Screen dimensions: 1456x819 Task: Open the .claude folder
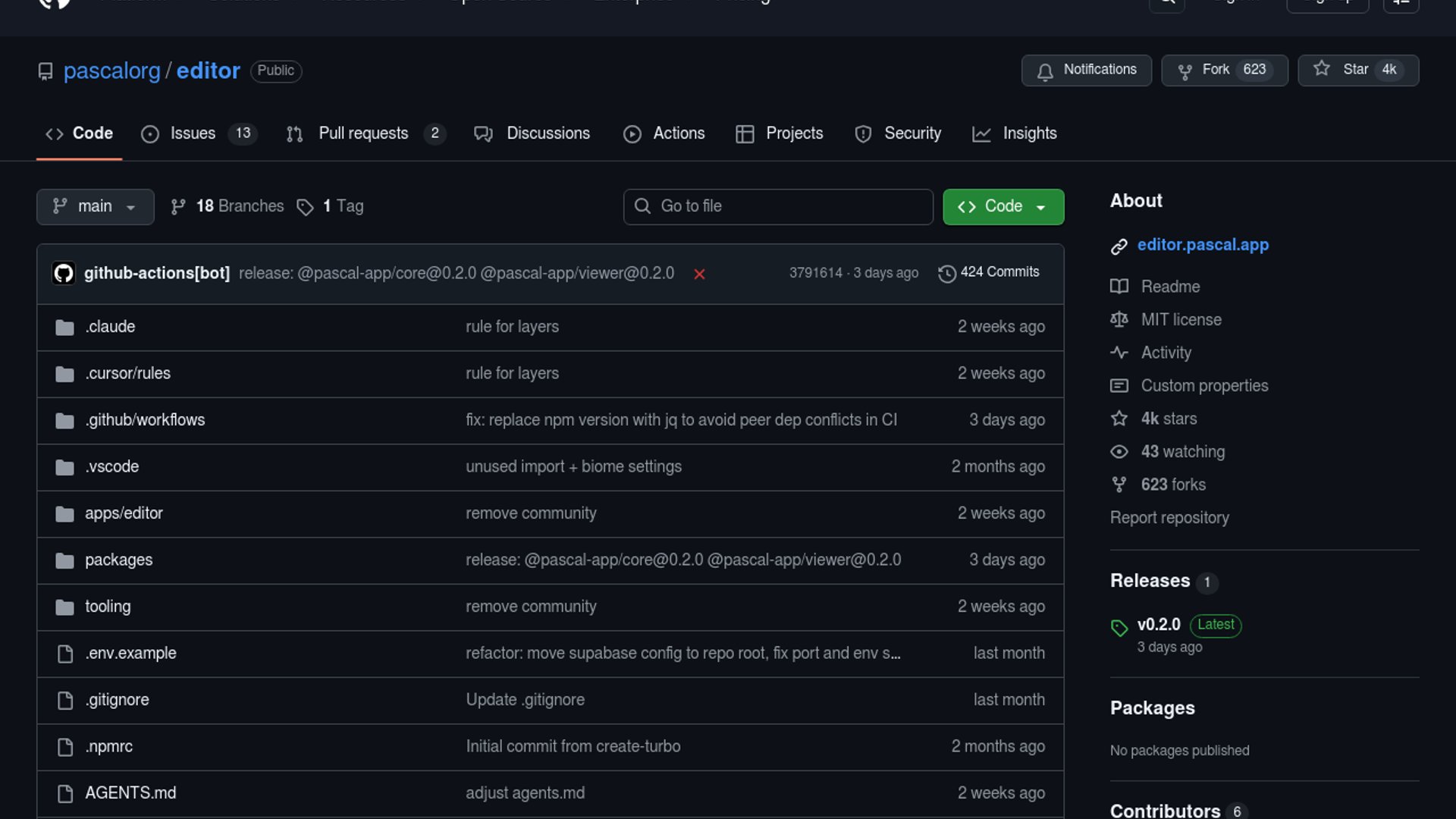point(110,327)
